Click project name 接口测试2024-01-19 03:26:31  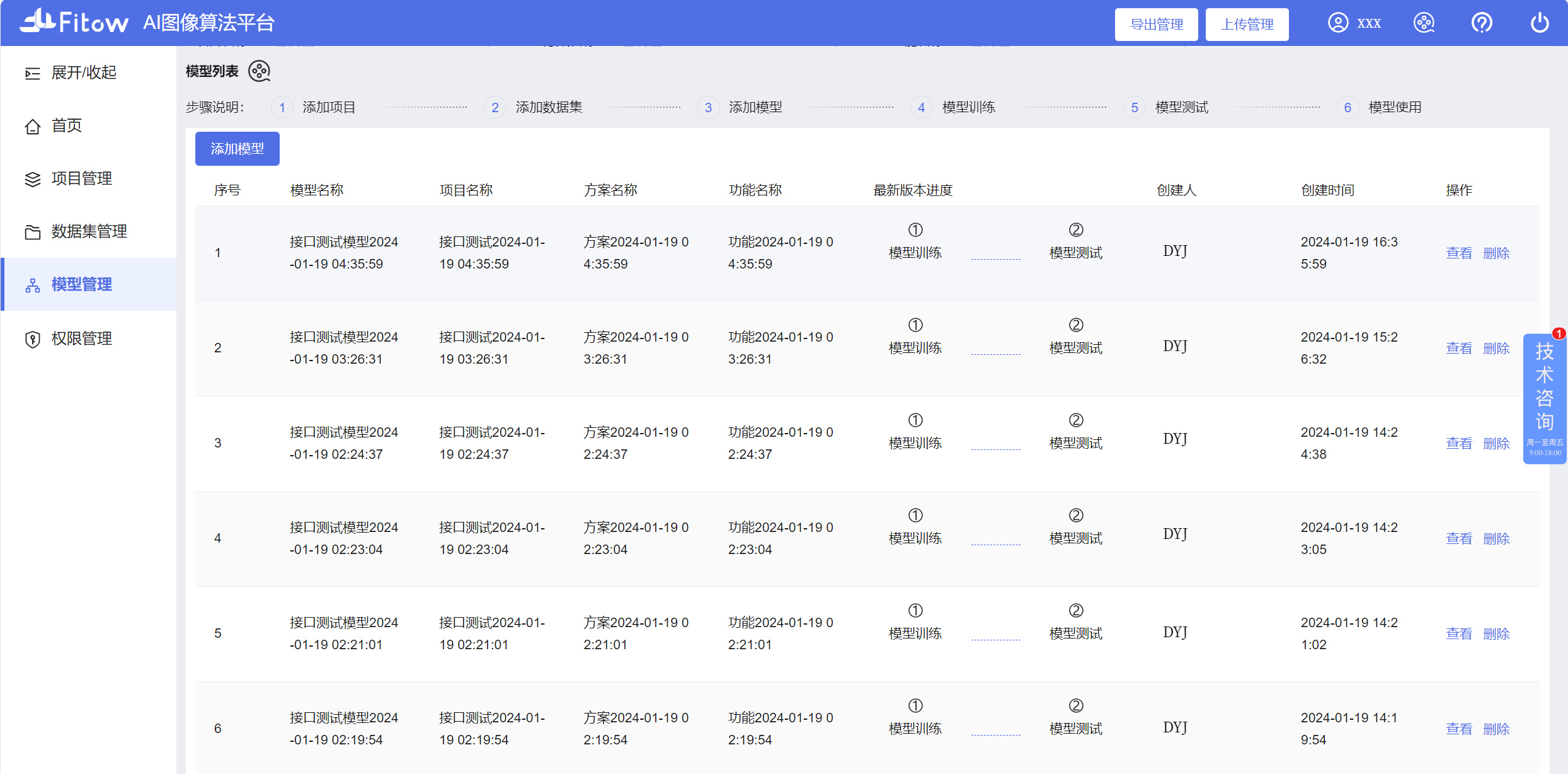click(x=492, y=348)
